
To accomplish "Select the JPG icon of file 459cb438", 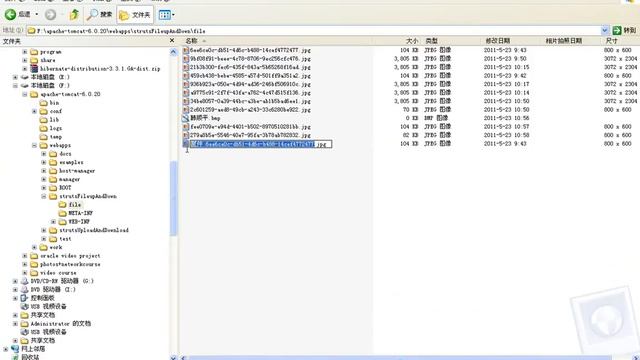I will (186, 76).
